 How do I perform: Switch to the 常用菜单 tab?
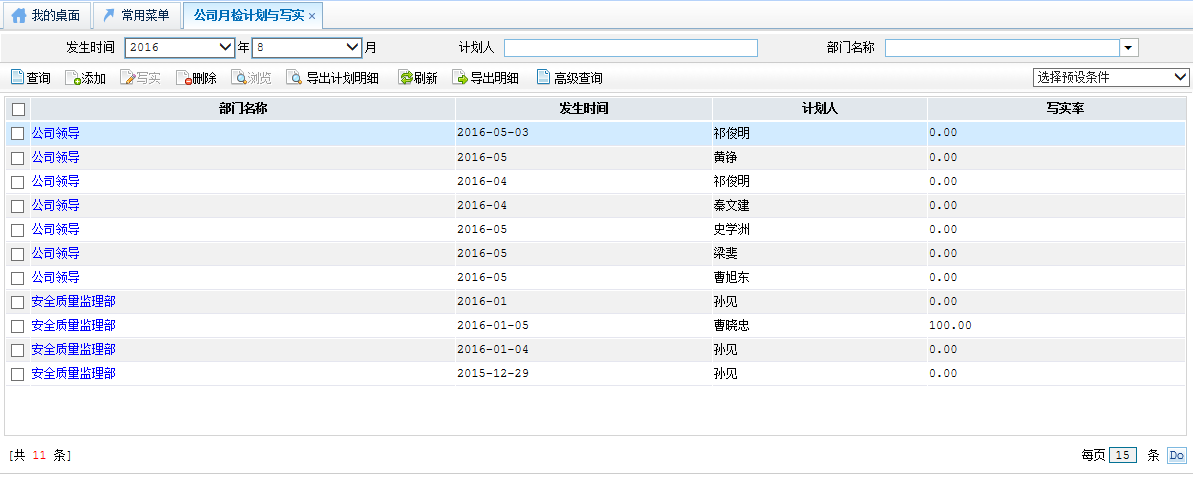[137, 16]
